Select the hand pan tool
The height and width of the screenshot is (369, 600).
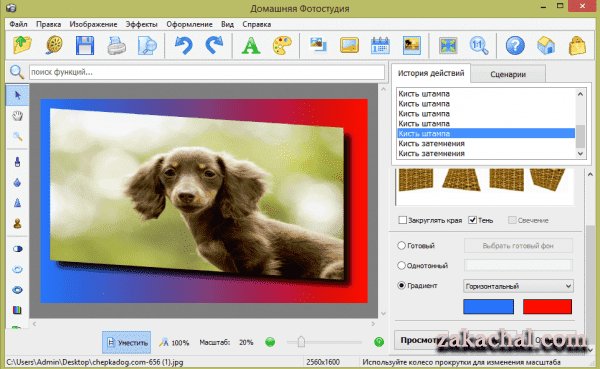click(17, 116)
